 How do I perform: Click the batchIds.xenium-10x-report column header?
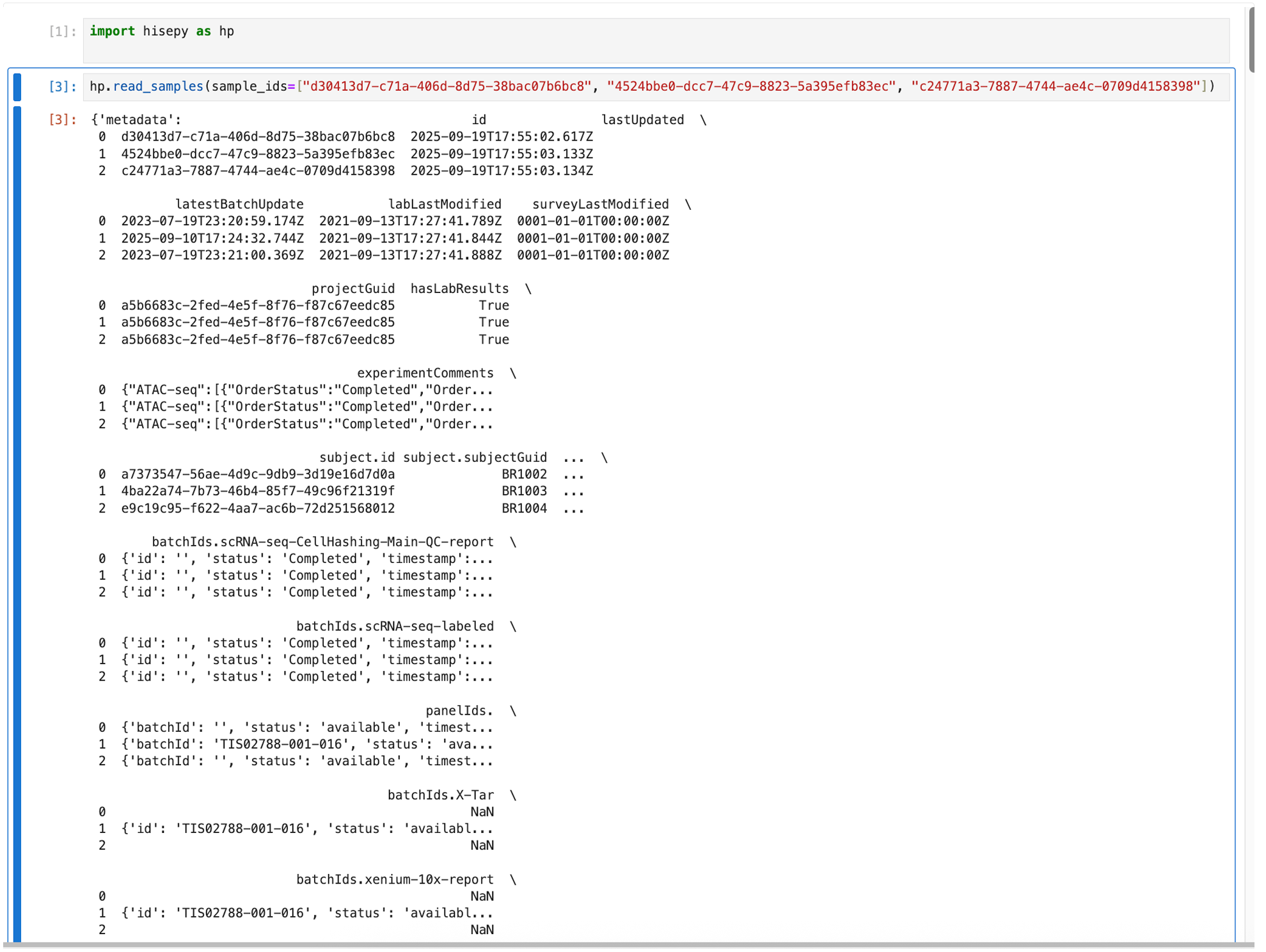click(395, 880)
